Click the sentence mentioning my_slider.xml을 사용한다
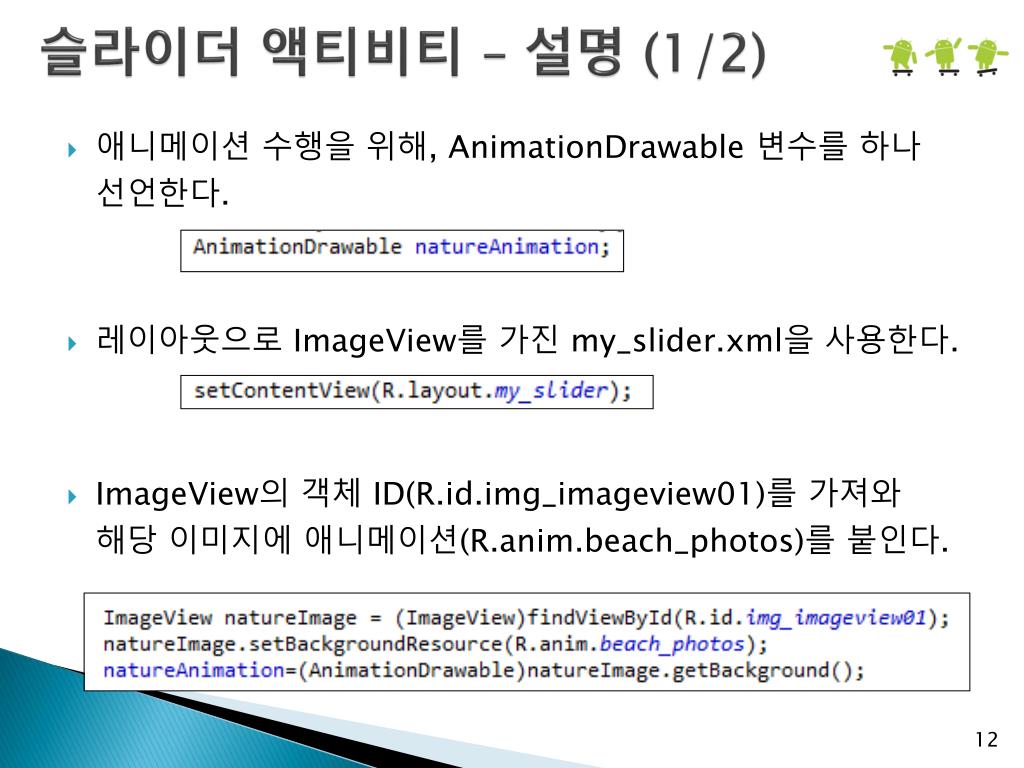The width and height of the screenshot is (1024, 768). point(527,340)
